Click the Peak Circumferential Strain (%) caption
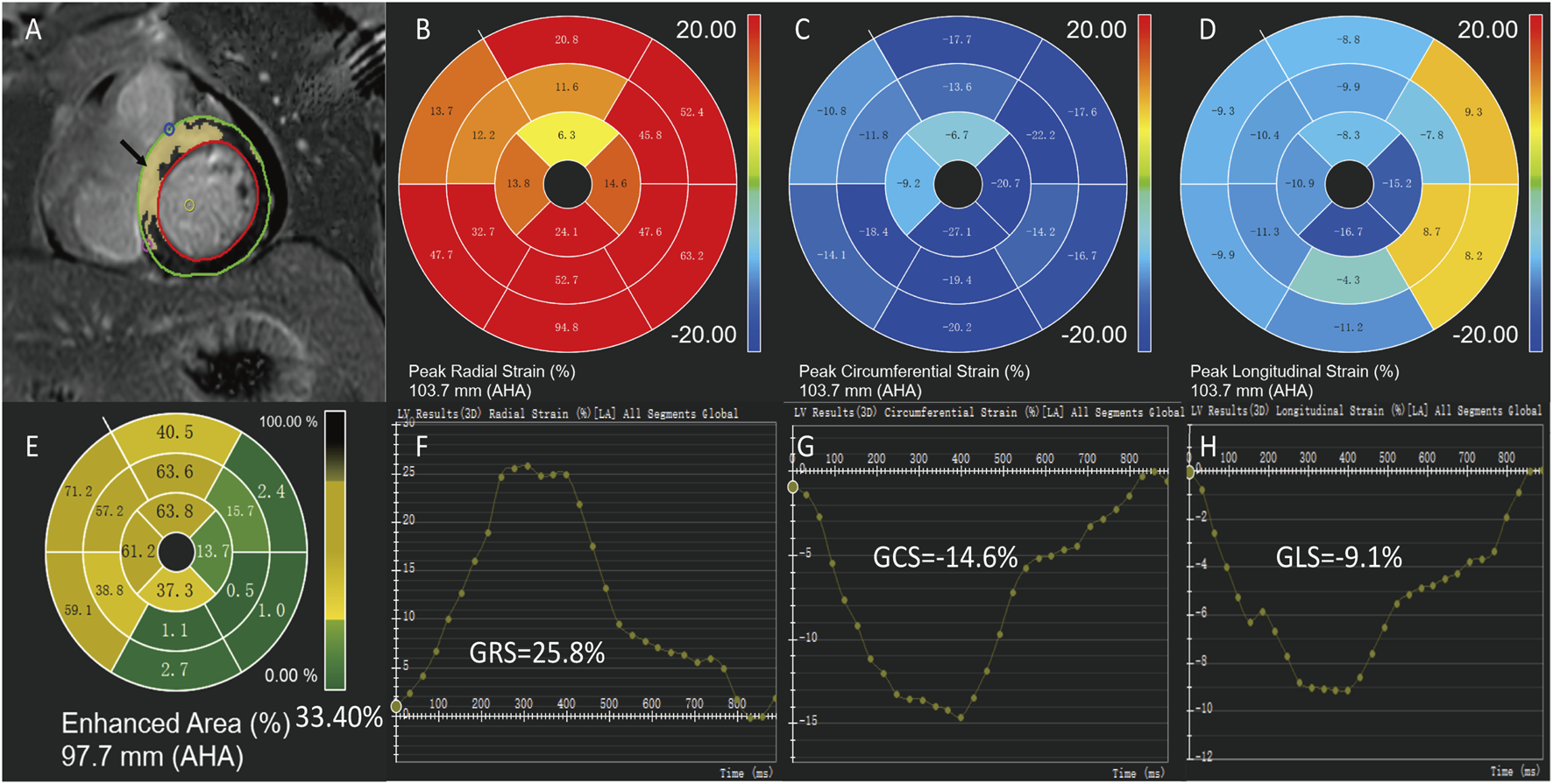Screen dimensions: 1553x784 tap(914, 371)
